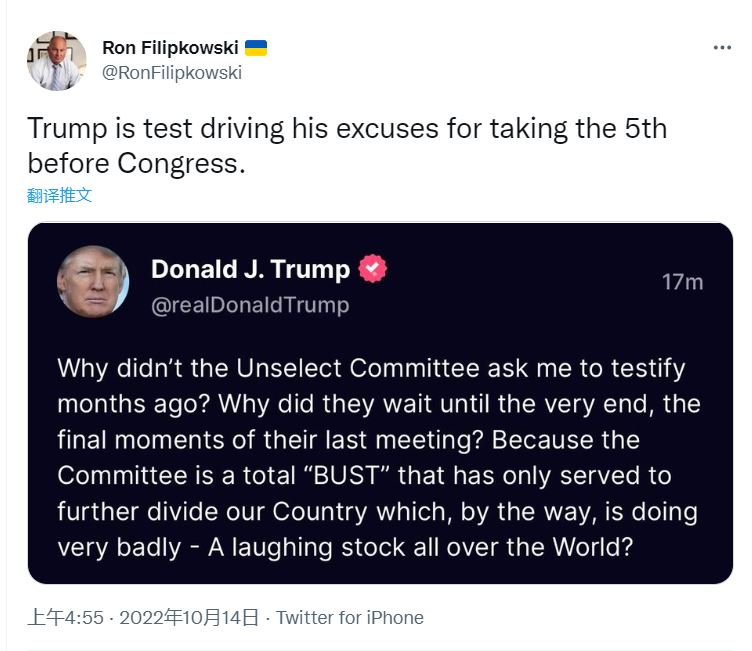Image resolution: width=752 pixels, height=651 pixels.
Task: Click the @RonFilipkowski handle
Action: coord(172,72)
